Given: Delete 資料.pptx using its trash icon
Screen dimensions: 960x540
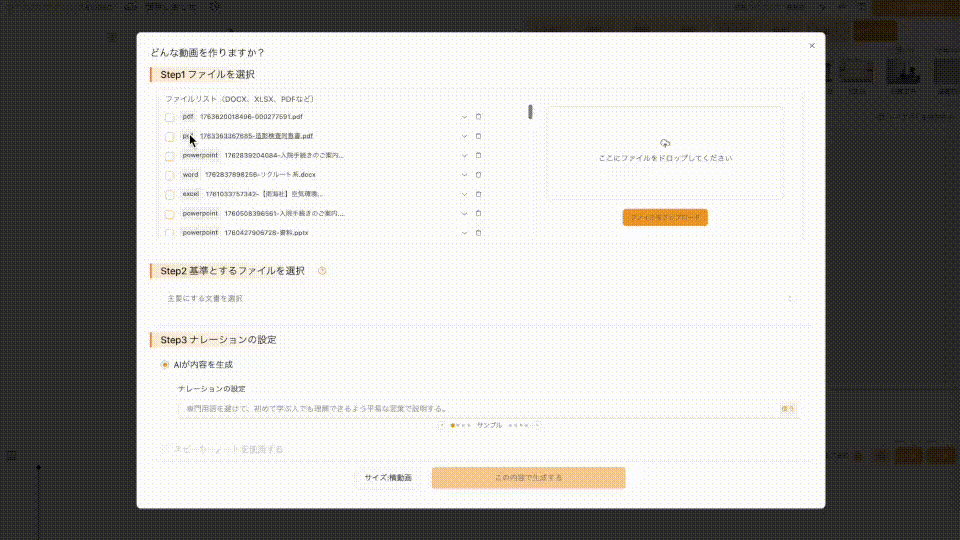Looking at the screenshot, I should (x=478, y=233).
